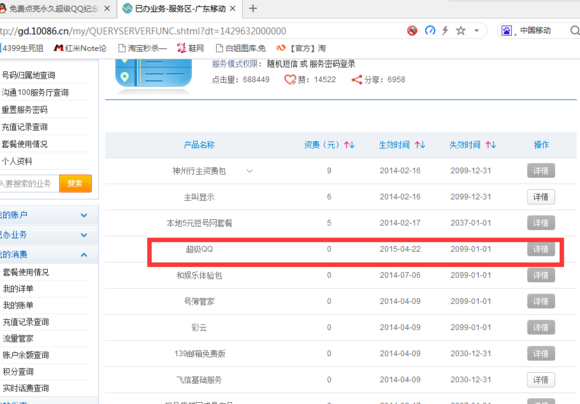Expand the 神州行主资费包 row chevron
Viewport: 580px width, 404px height.
(x=250, y=171)
